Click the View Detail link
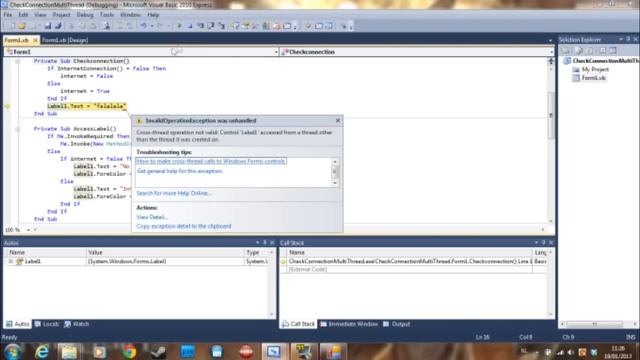The width and height of the screenshot is (640, 360). coord(152,217)
